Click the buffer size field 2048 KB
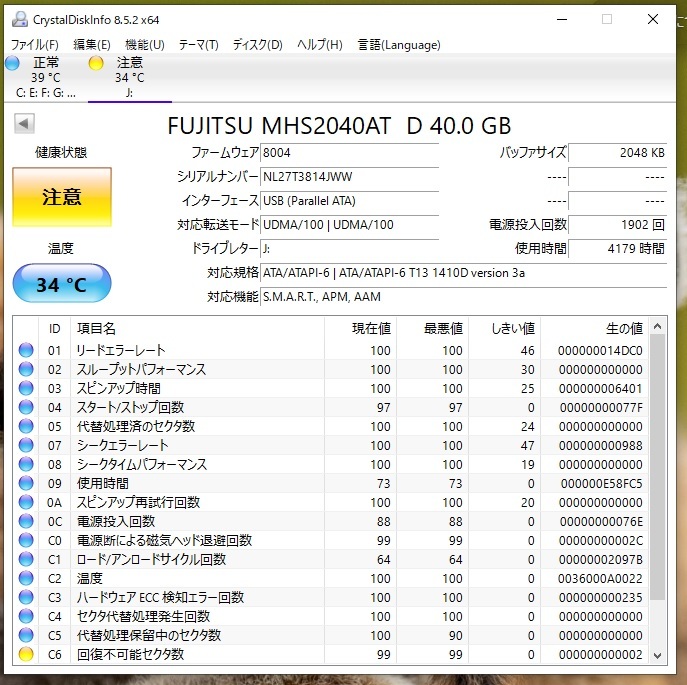This screenshot has width=687, height=685. coord(617,153)
